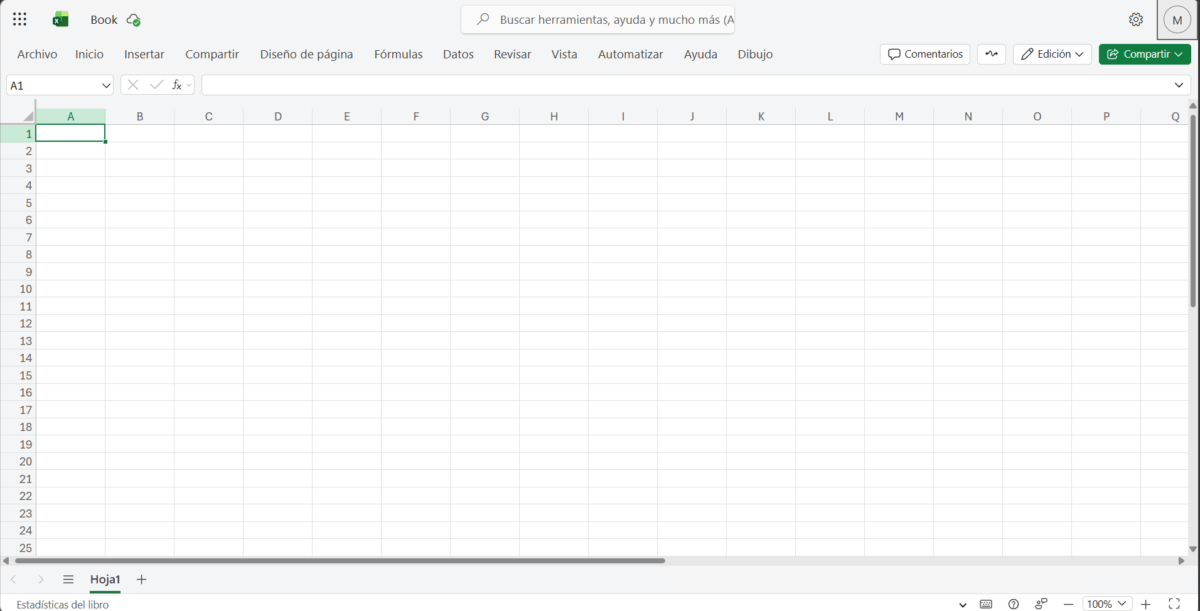Switch to the Insertar tab
The image size is (1200, 611).
point(144,54)
